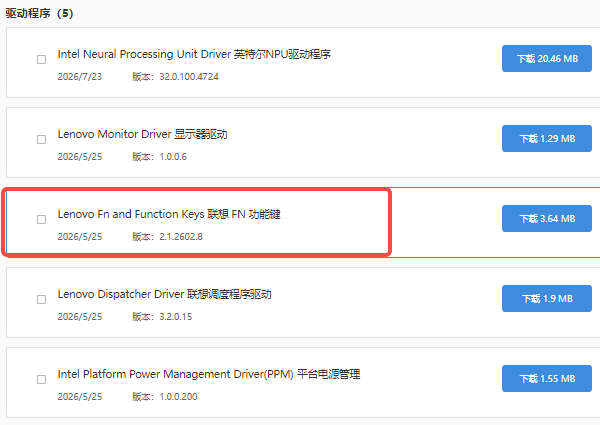Open the Lenovo Monitor Driver 显示器驱动 title
Screen dimensions: 600x425
(142, 134)
